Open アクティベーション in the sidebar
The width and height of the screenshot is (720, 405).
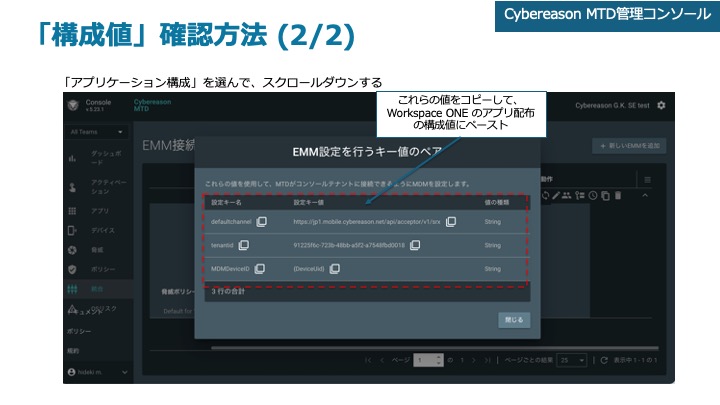pos(96,187)
